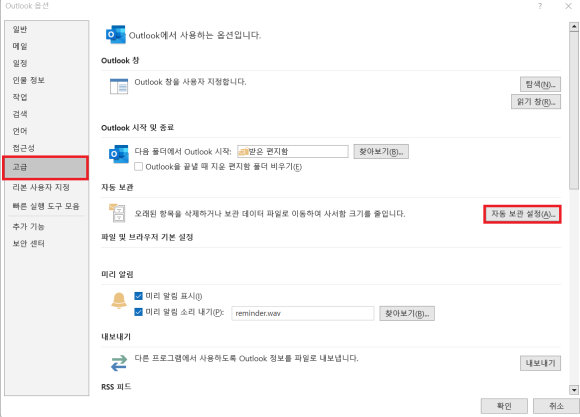Browse for Outlook start folder
Image resolution: width=580 pixels, height=417 pixels.
tap(381, 152)
